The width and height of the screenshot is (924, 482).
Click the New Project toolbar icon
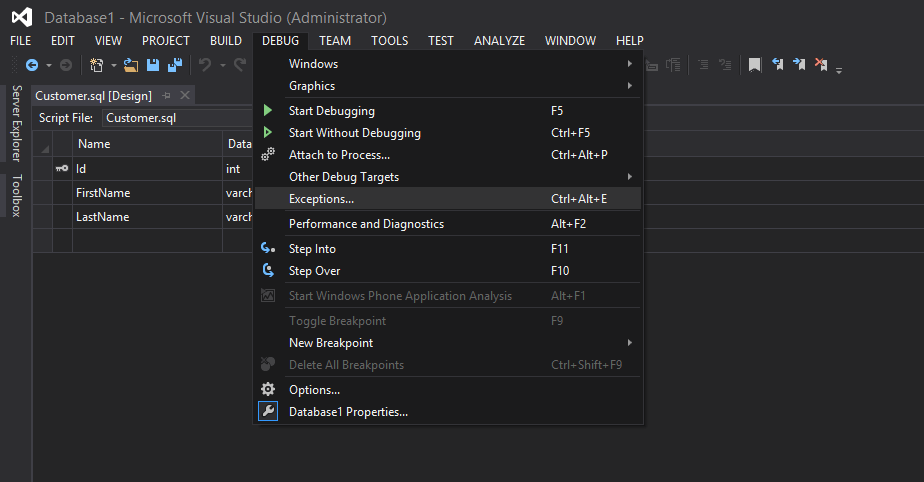pos(97,65)
